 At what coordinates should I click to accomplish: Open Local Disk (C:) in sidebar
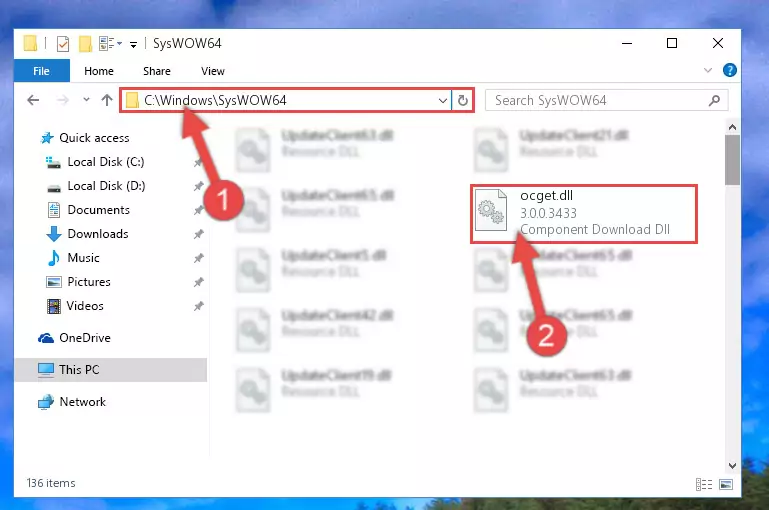tap(106, 162)
